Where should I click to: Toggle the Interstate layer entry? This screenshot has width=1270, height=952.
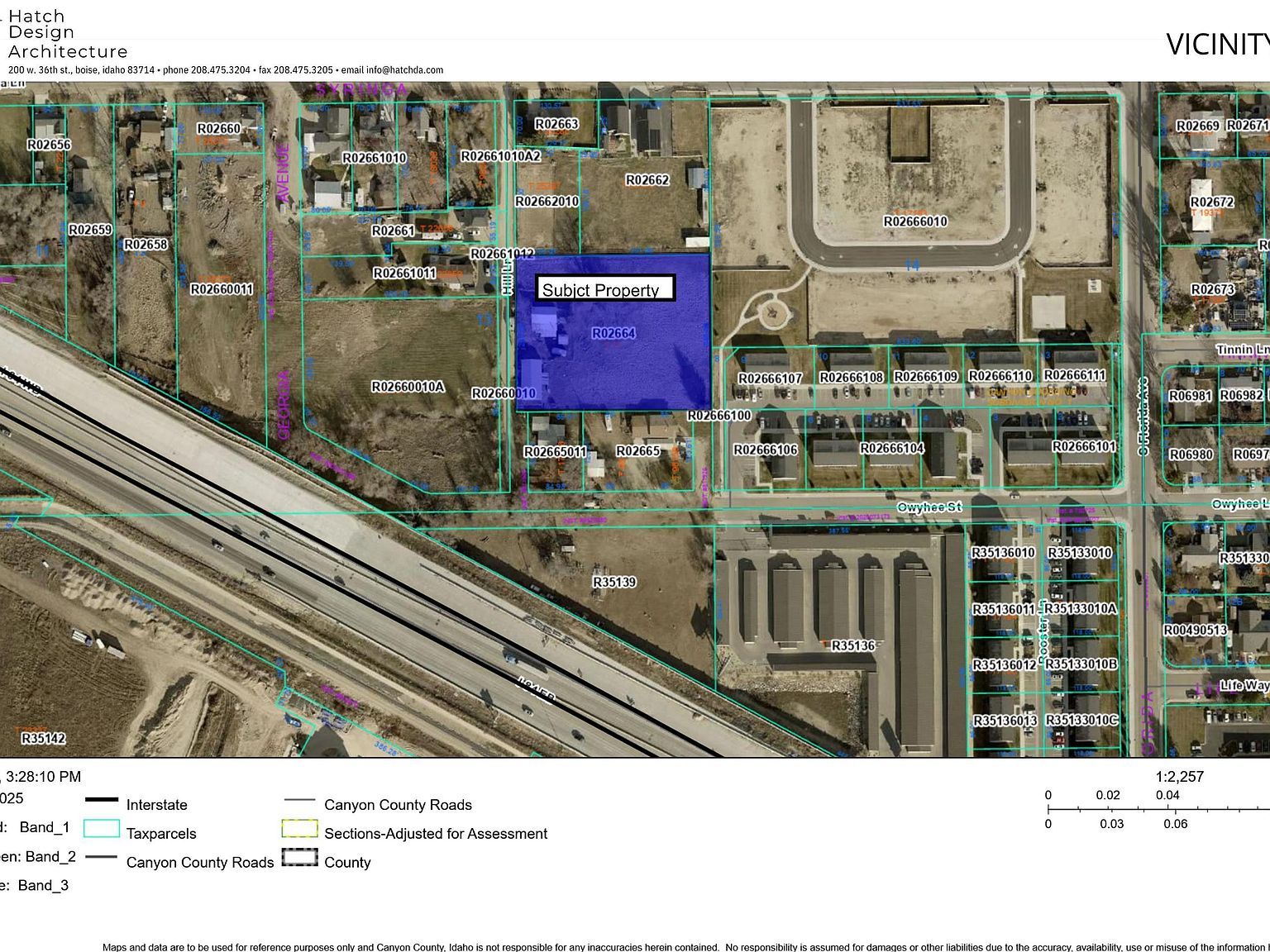click(x=157, y=804)
